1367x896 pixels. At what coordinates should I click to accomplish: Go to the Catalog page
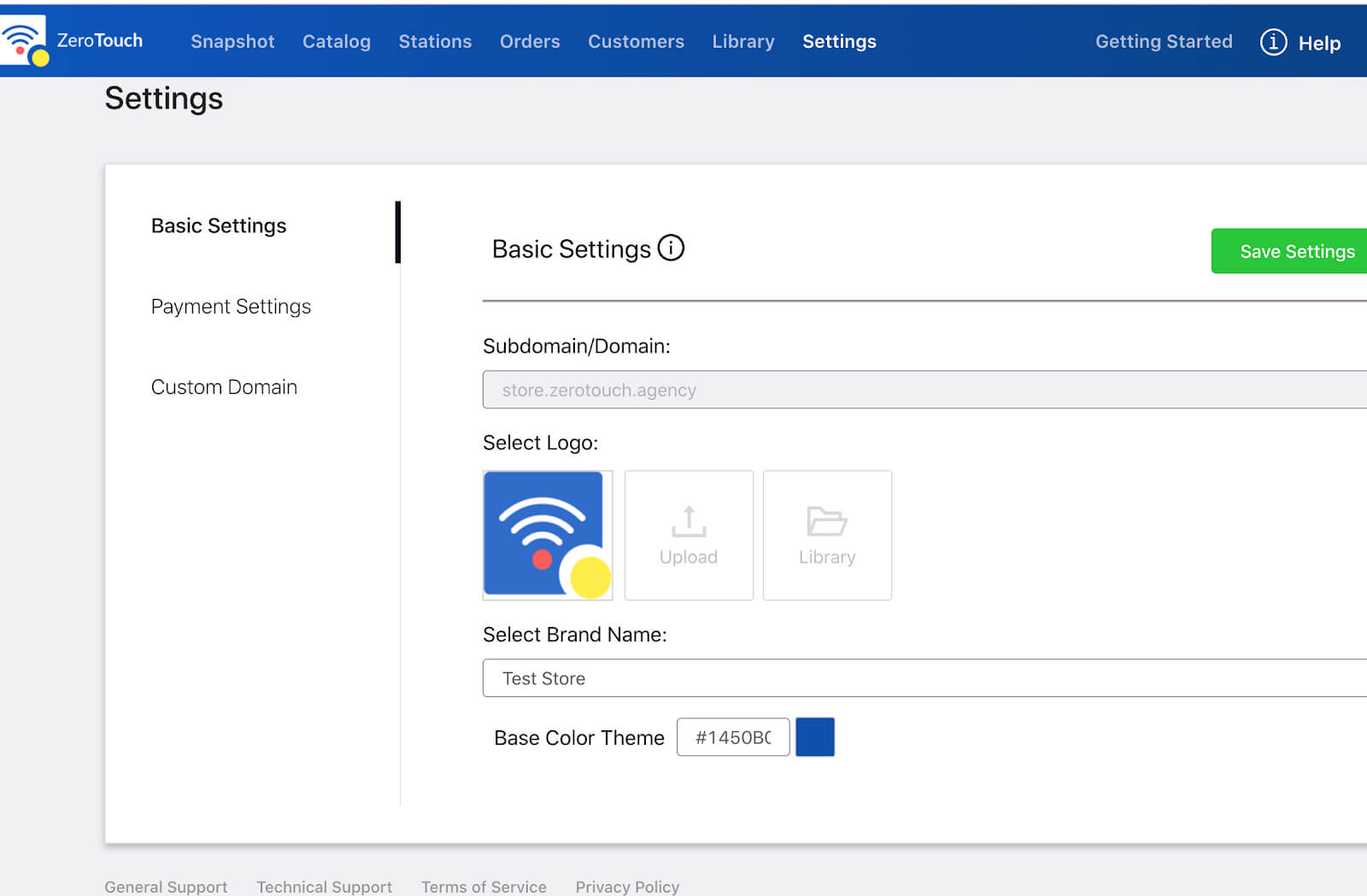pyautogui.click(x=337, y=41)
